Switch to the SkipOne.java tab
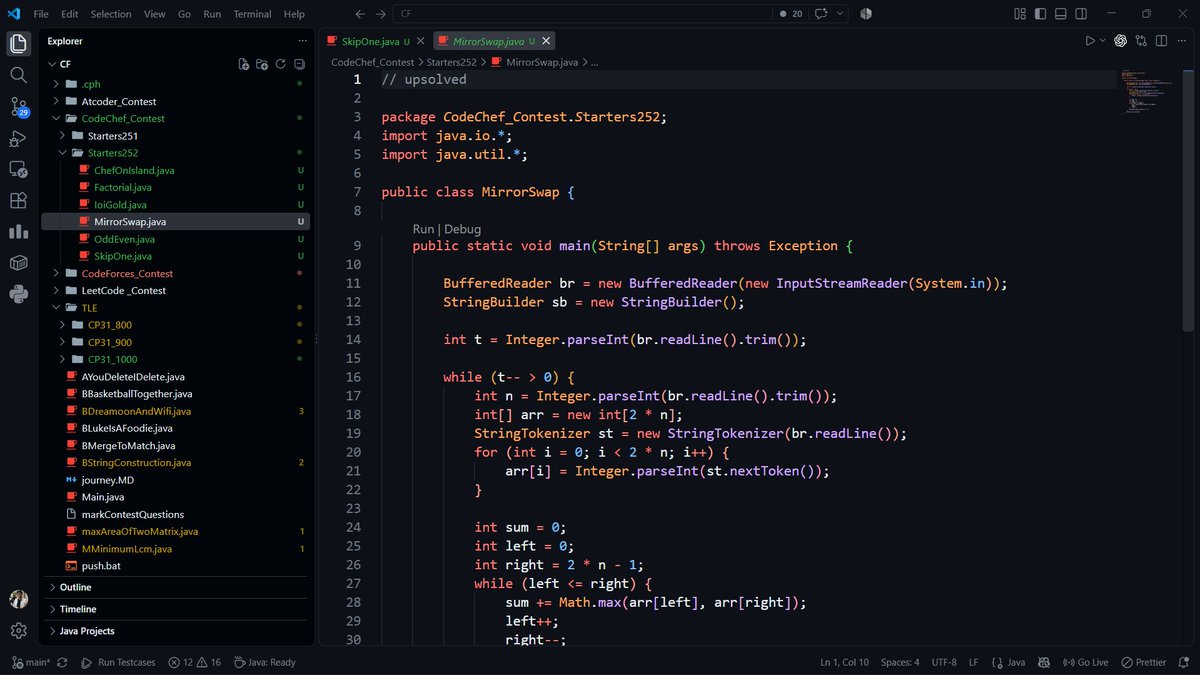1200x675 pixels. point(371,41)
